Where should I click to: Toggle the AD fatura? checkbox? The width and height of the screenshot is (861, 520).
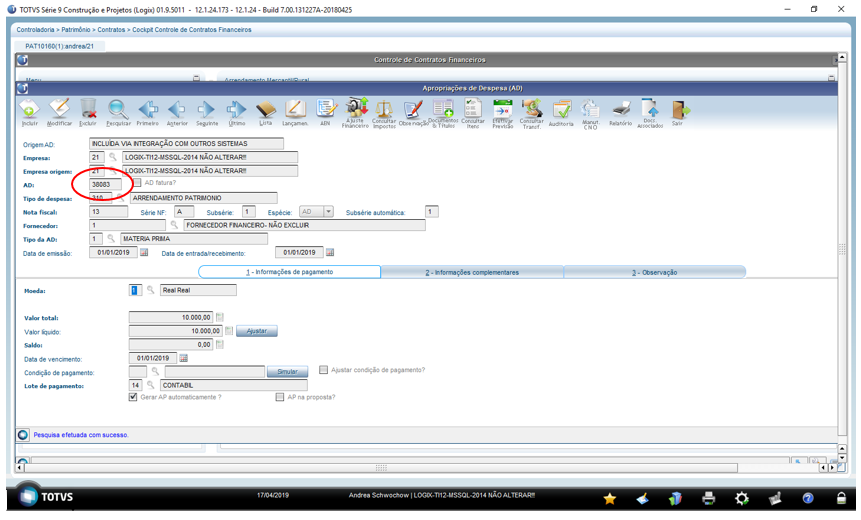[137, 182]
